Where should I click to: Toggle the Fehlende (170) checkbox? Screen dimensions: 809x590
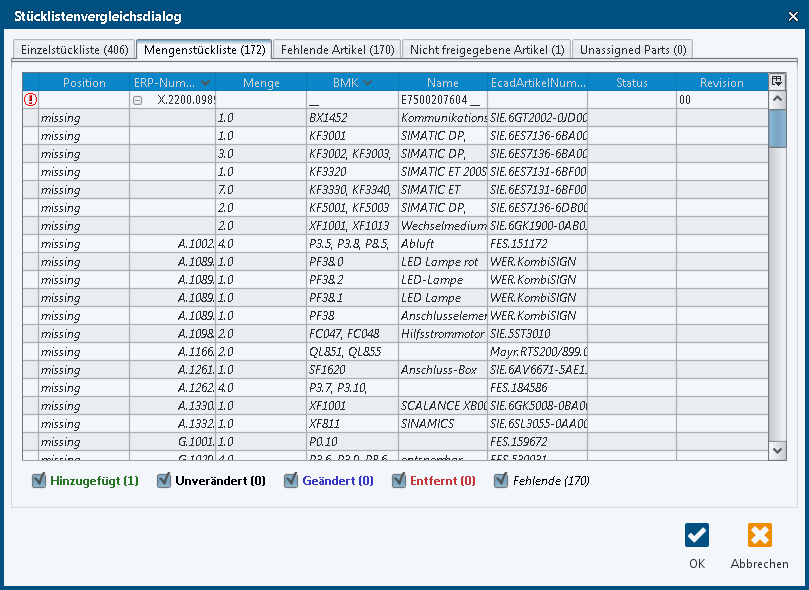(502, 481)
